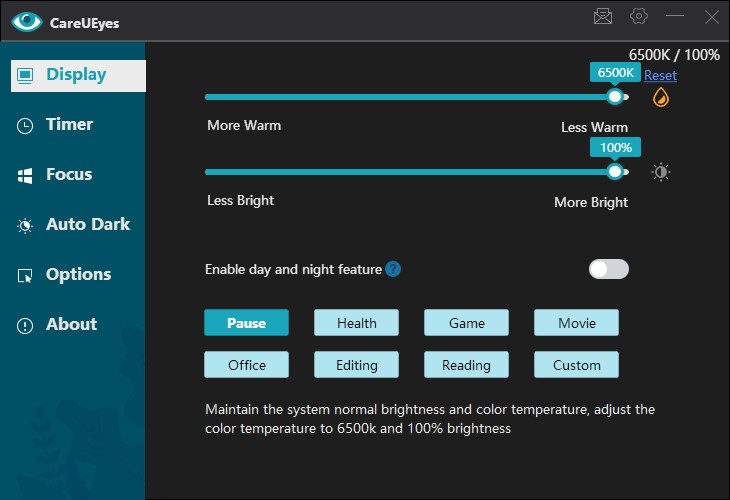
Task: Choose the Game preset
Action: pos(466,323)
